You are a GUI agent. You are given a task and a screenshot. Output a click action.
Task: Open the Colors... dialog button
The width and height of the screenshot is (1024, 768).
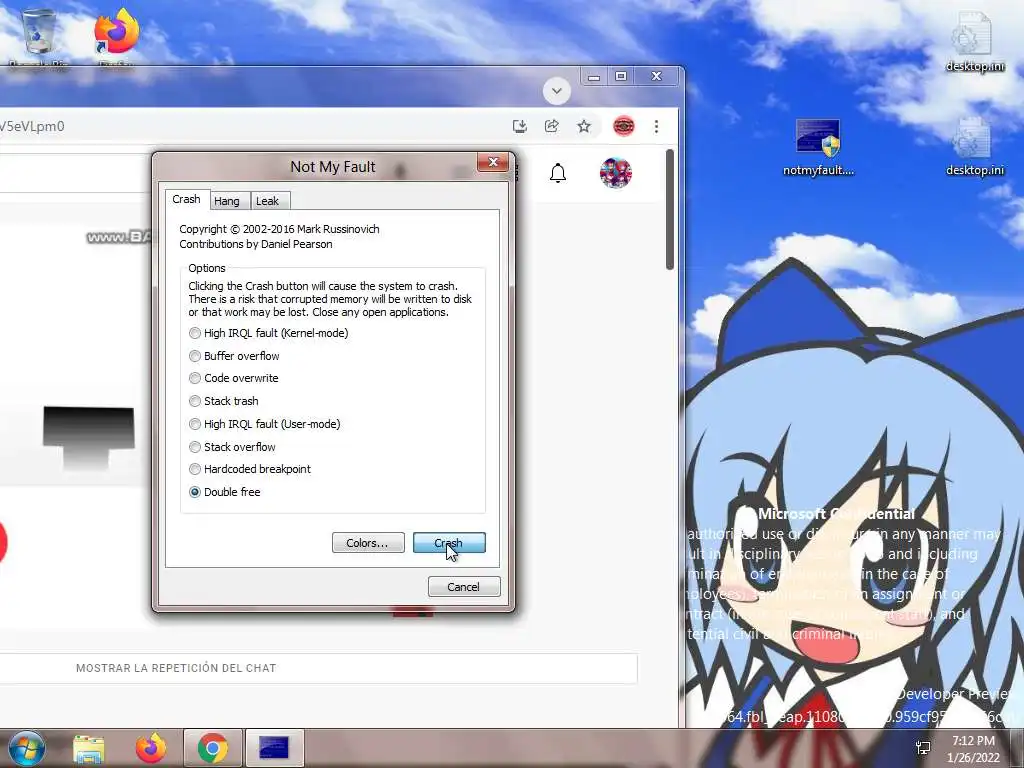368,543
